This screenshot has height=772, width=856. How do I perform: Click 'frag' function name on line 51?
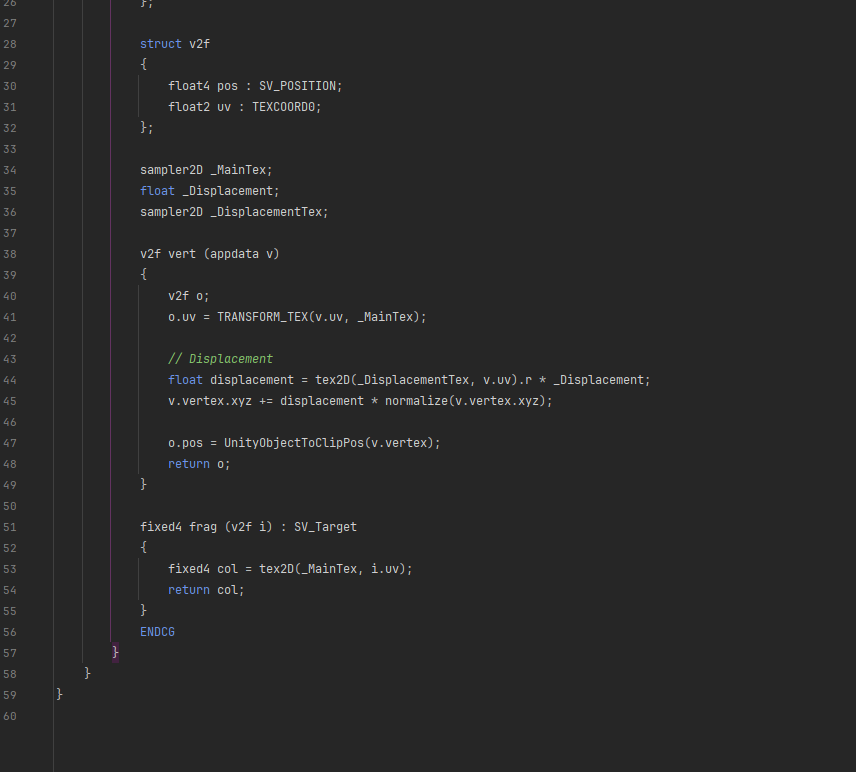(203, 527)
